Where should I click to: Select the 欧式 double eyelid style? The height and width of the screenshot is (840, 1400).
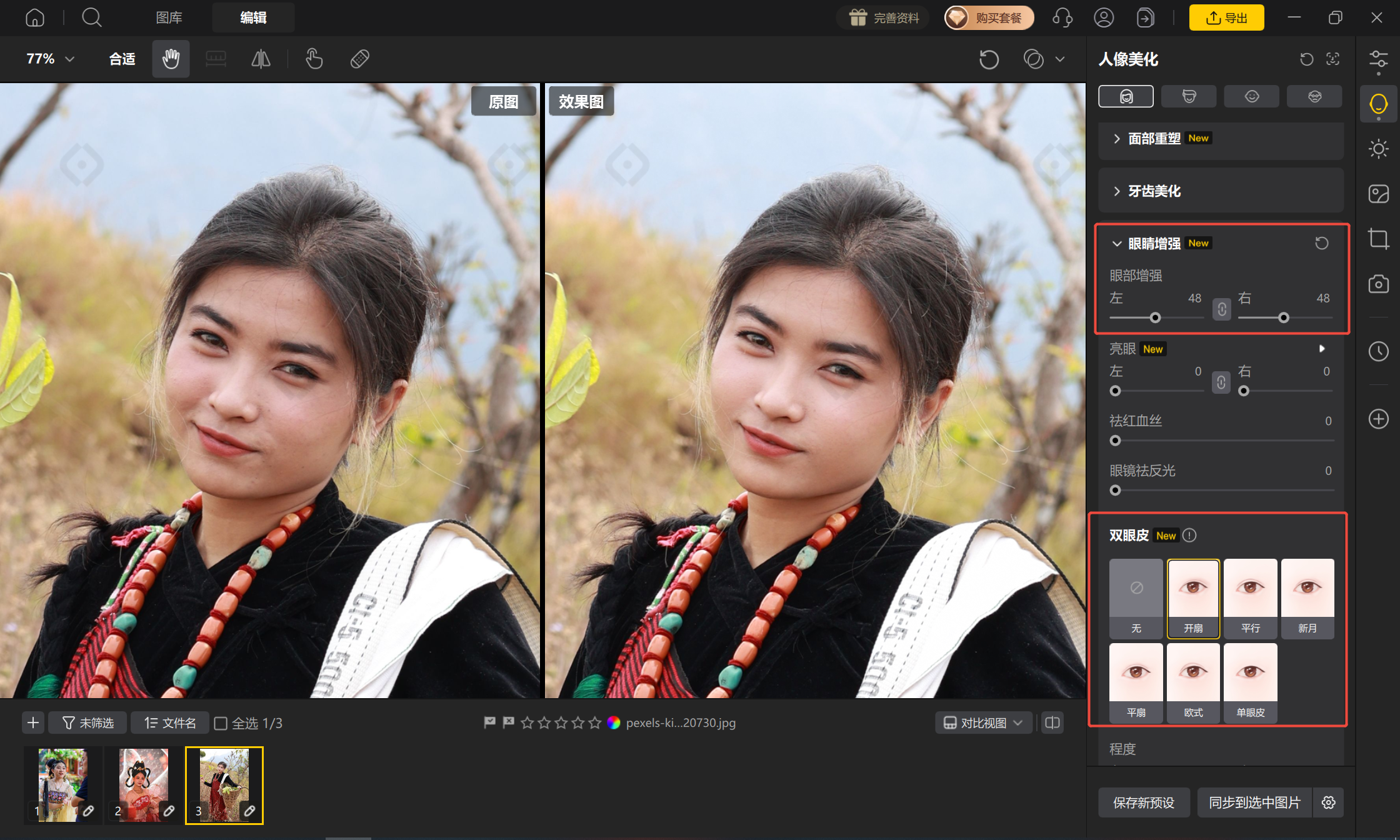[1193, 683]
